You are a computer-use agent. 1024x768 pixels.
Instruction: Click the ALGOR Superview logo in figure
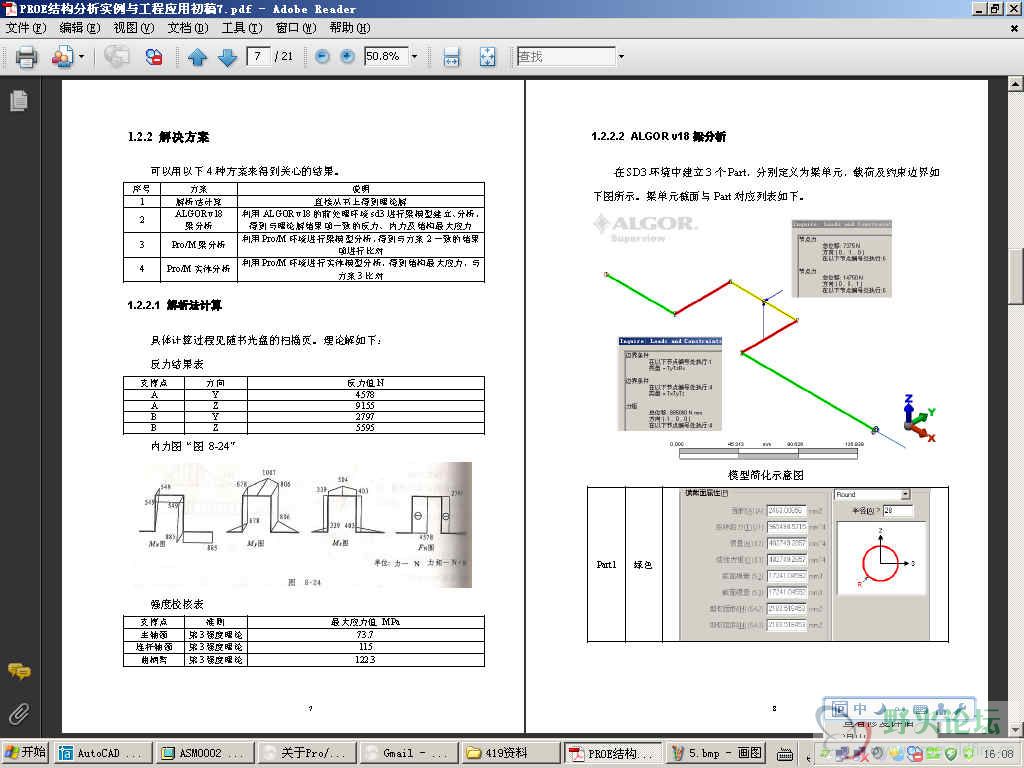(645, 227)
